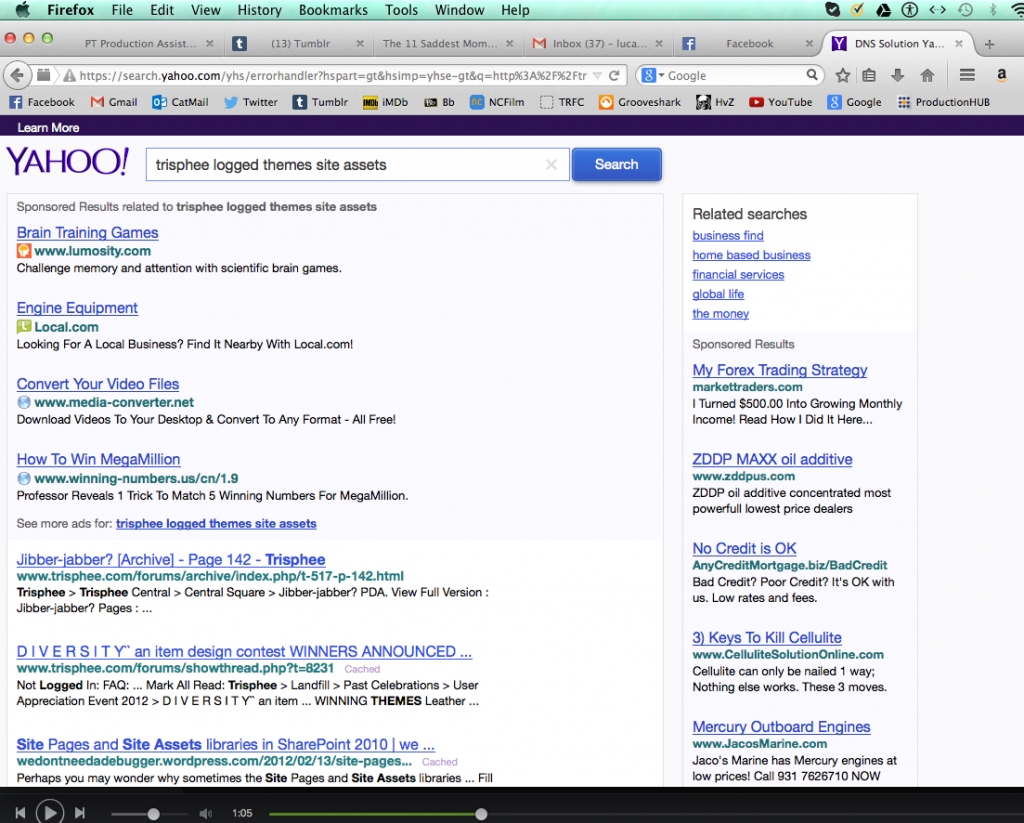This screenshot has width=1024, height=823.
Task: Open the ProductionHUB bookmark
Action: [x=944, y=102]
